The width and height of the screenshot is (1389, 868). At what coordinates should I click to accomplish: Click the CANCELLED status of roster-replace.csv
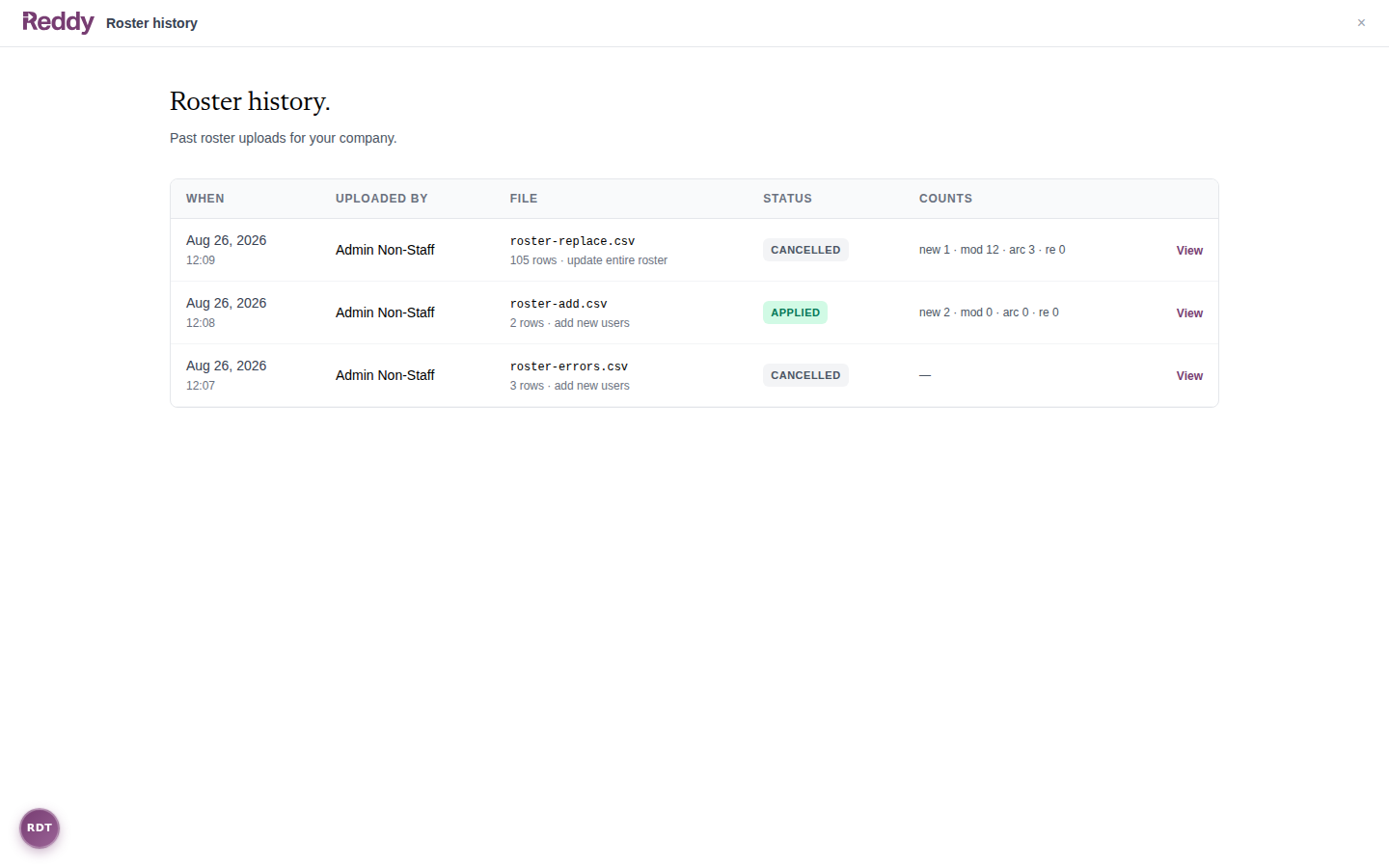(x=805, y=250)
